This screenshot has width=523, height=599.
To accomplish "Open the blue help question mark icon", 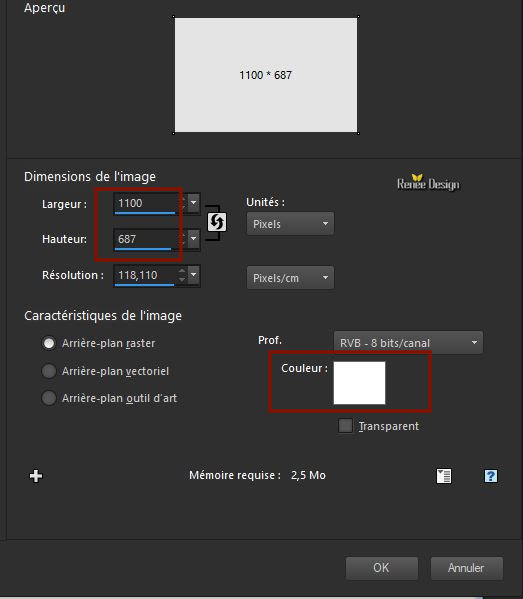I will (x=491, y=476).
